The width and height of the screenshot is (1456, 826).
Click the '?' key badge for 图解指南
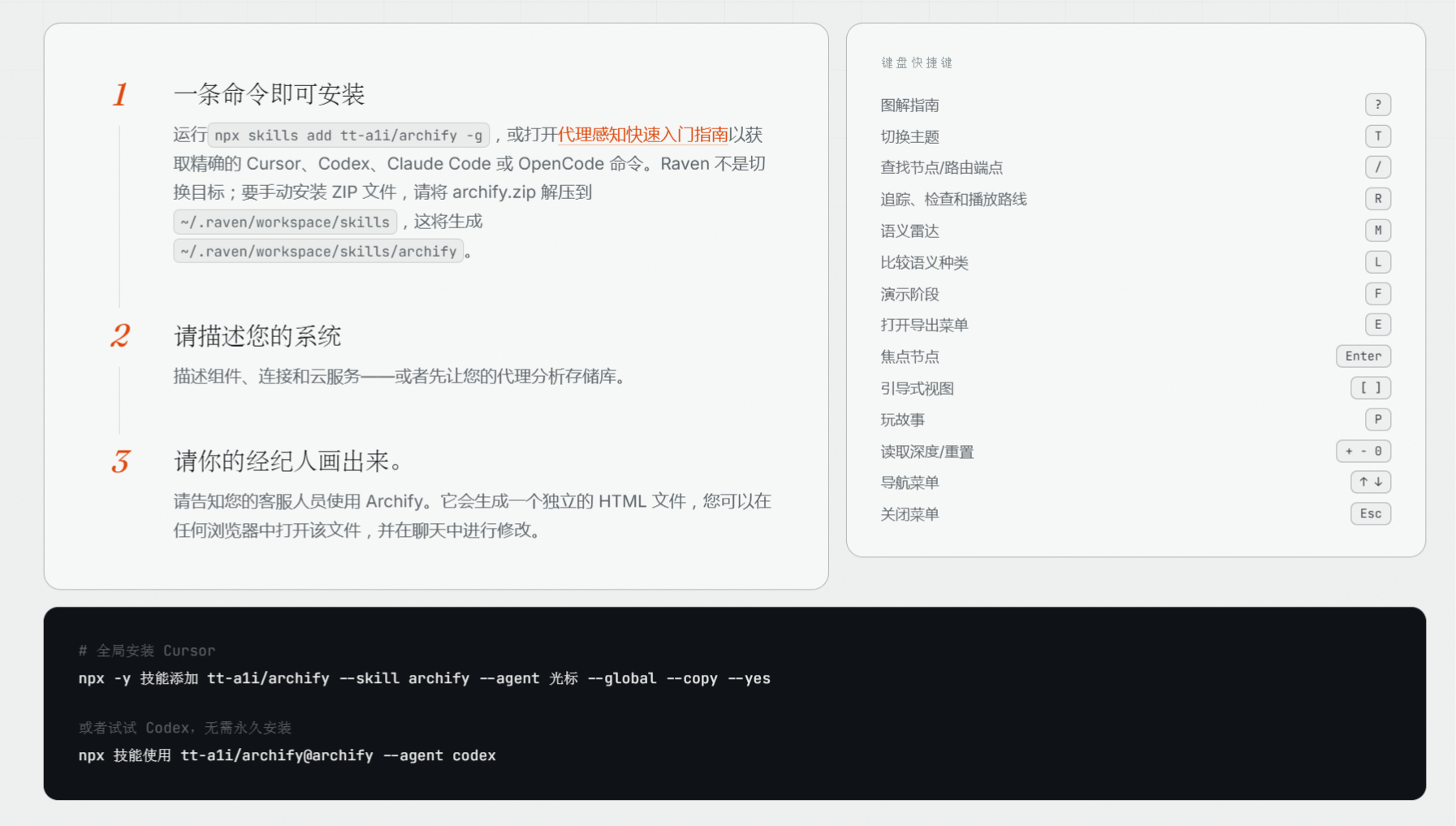[x=1378, y=105]
